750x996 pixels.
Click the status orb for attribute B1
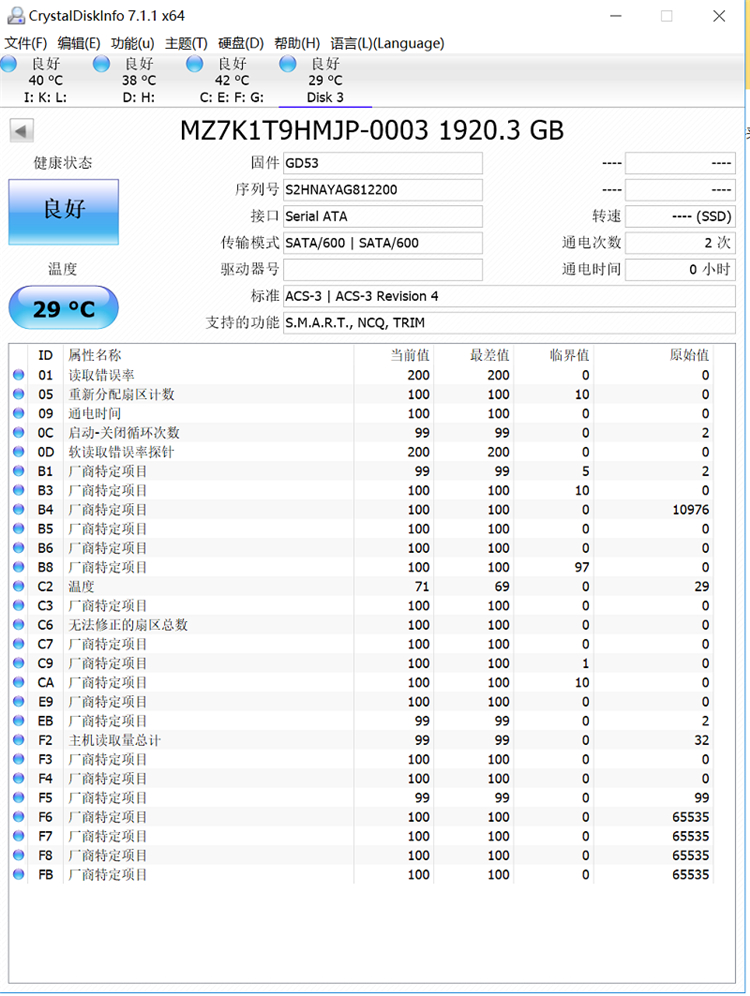click(x=18, y=471)
